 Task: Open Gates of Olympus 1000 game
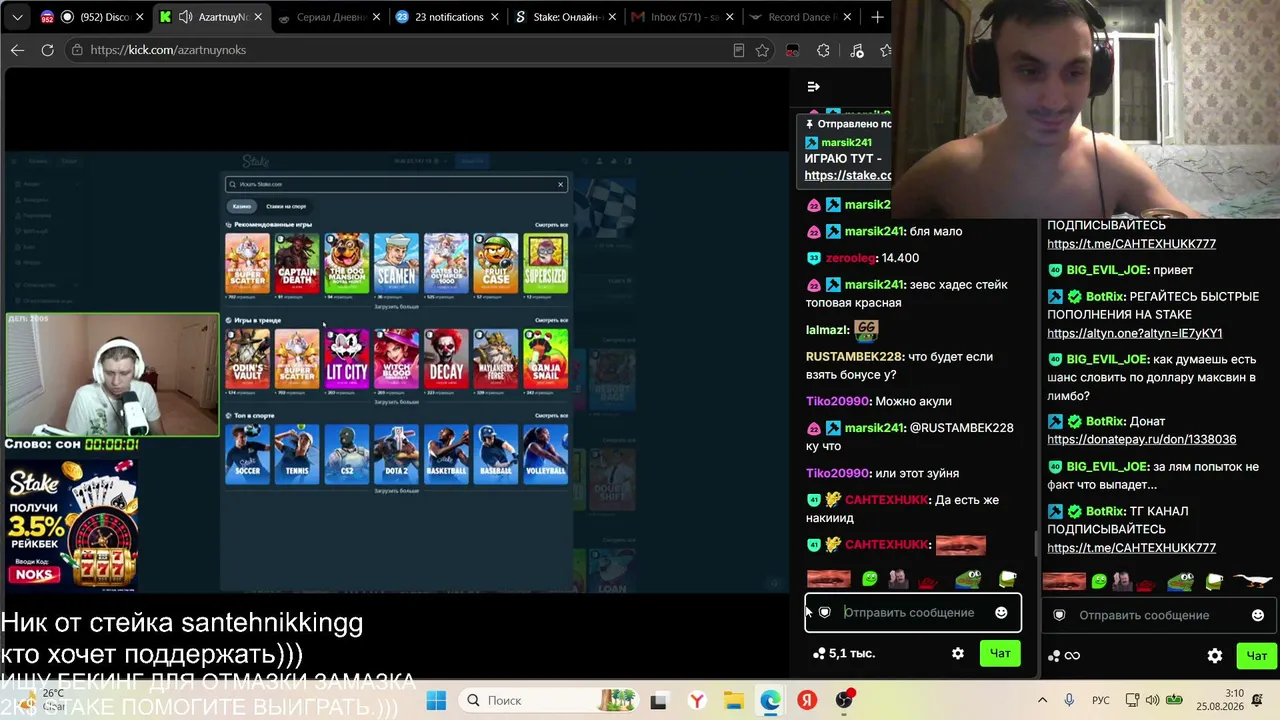tap(446, 263)
